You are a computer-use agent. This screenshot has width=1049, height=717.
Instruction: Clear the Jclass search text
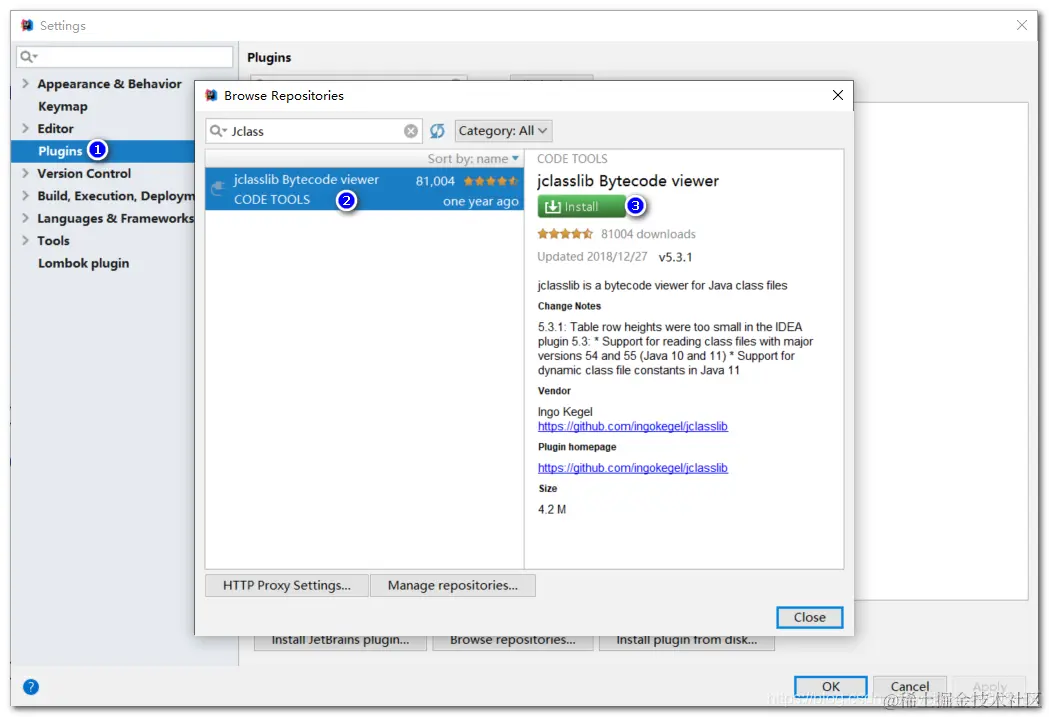(411, 131)
